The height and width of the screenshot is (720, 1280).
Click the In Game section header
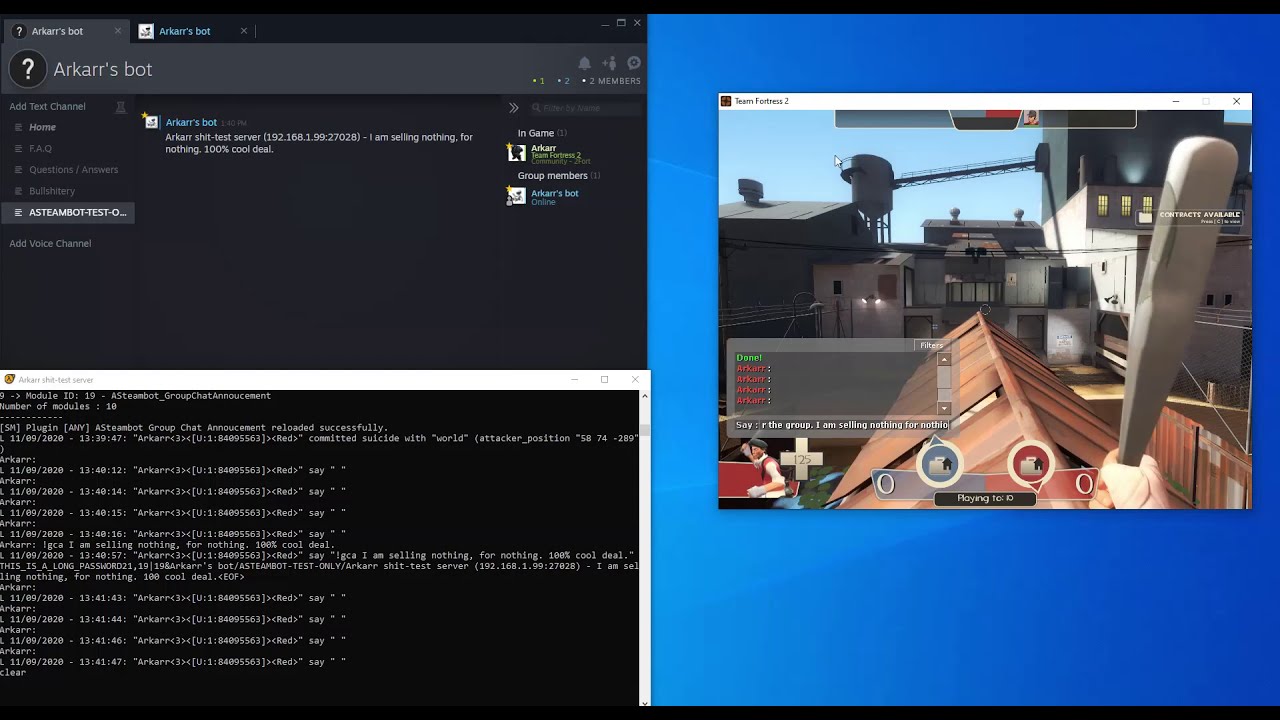[x=542, y=133]
